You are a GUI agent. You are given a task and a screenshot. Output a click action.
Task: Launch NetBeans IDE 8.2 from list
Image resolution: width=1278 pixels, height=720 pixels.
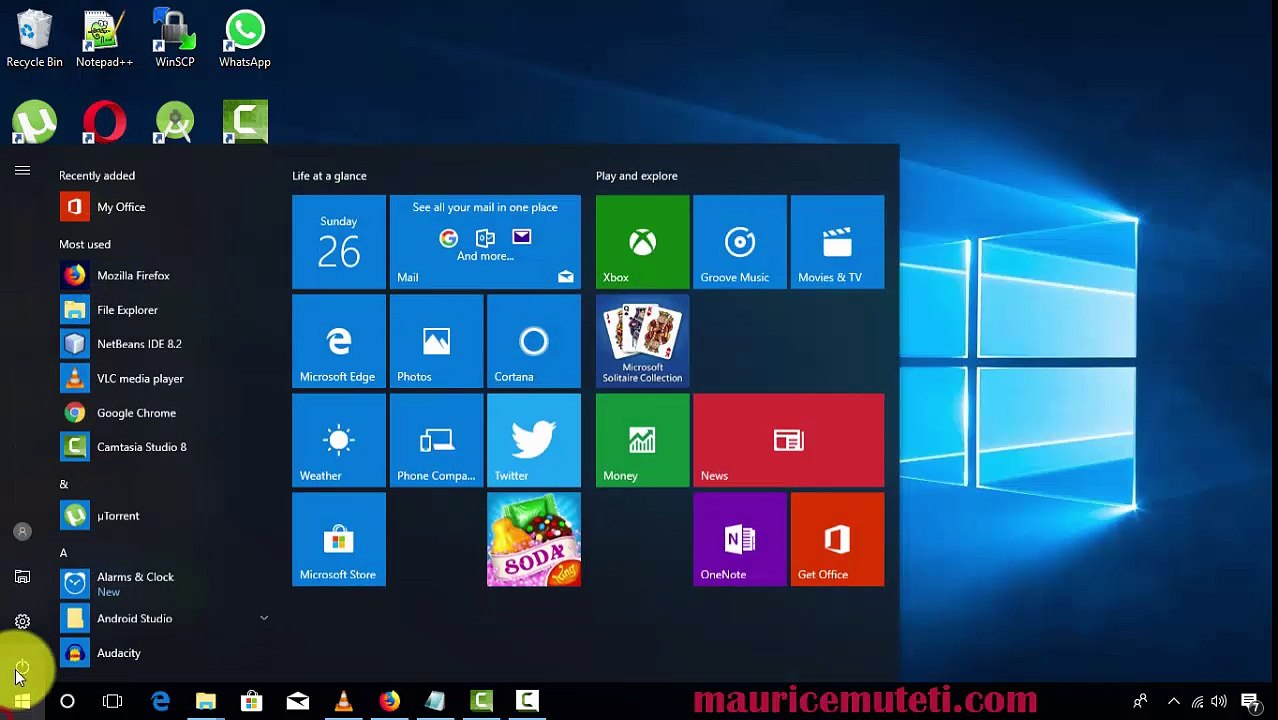coord(165,344)
